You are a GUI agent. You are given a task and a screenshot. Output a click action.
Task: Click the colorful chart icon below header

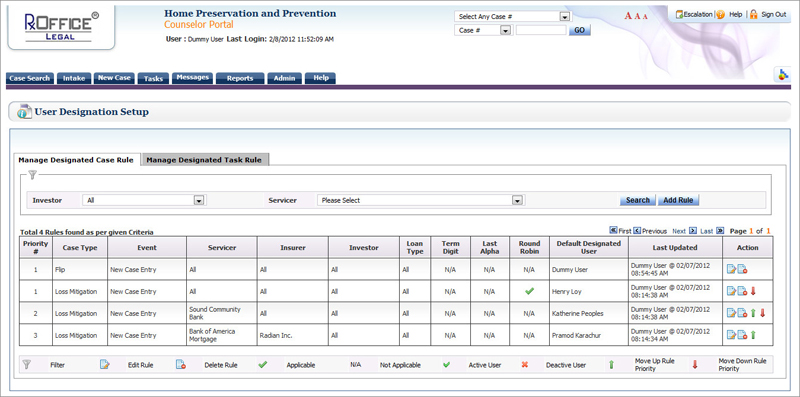point(782,75)
